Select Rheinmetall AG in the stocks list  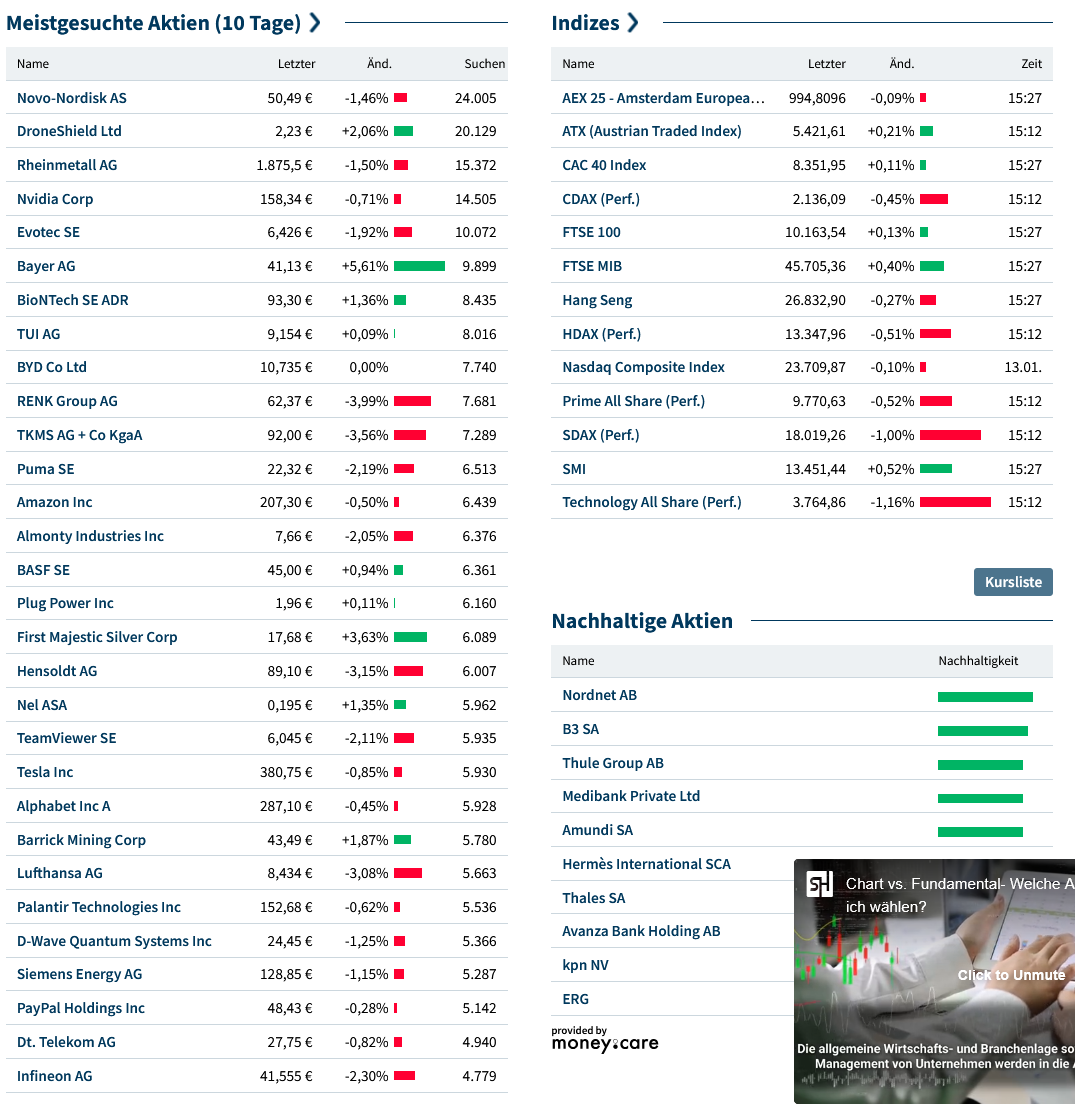tap(67, 165)
